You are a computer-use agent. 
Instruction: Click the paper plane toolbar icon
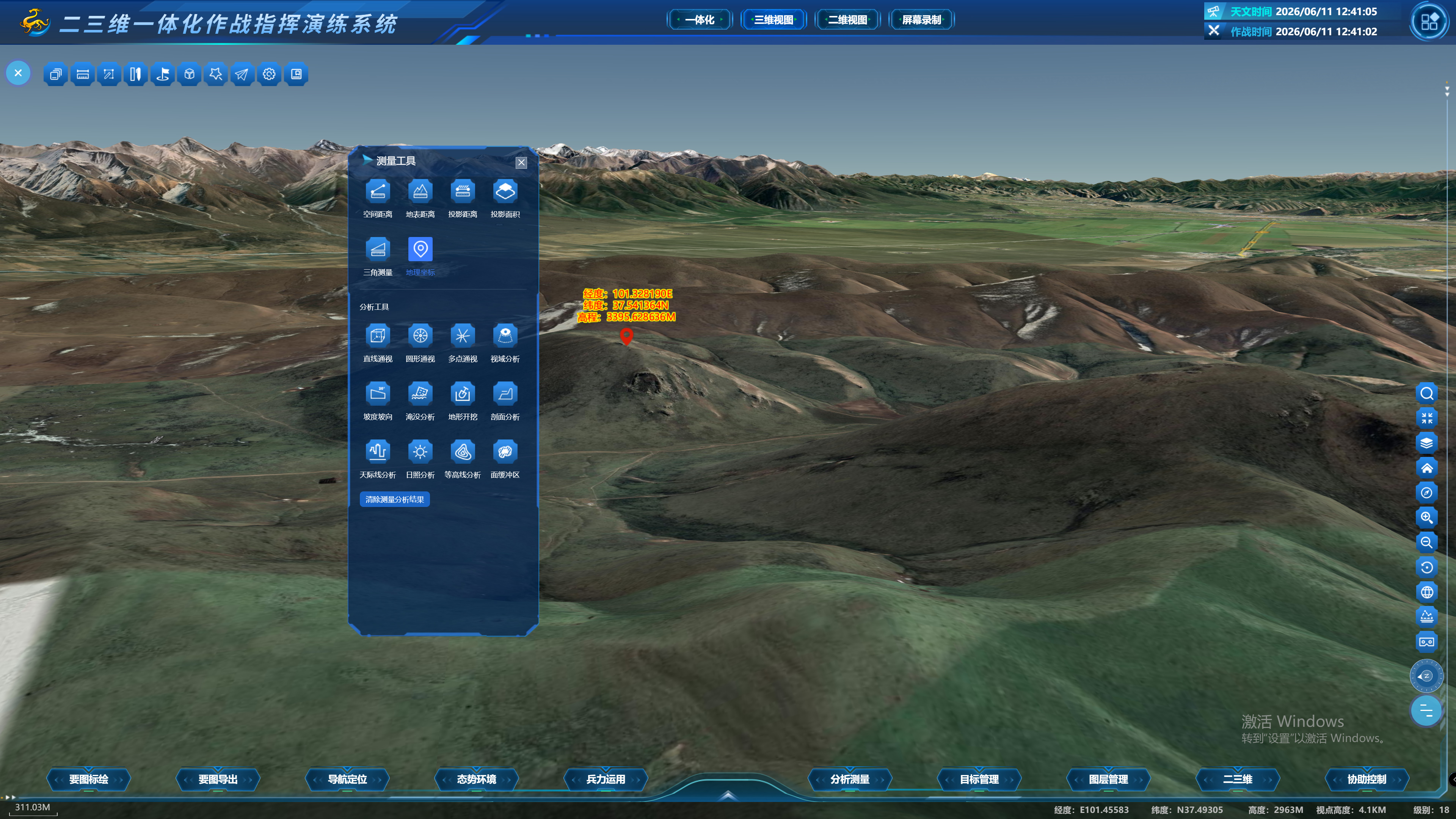[x=242, y=74]
